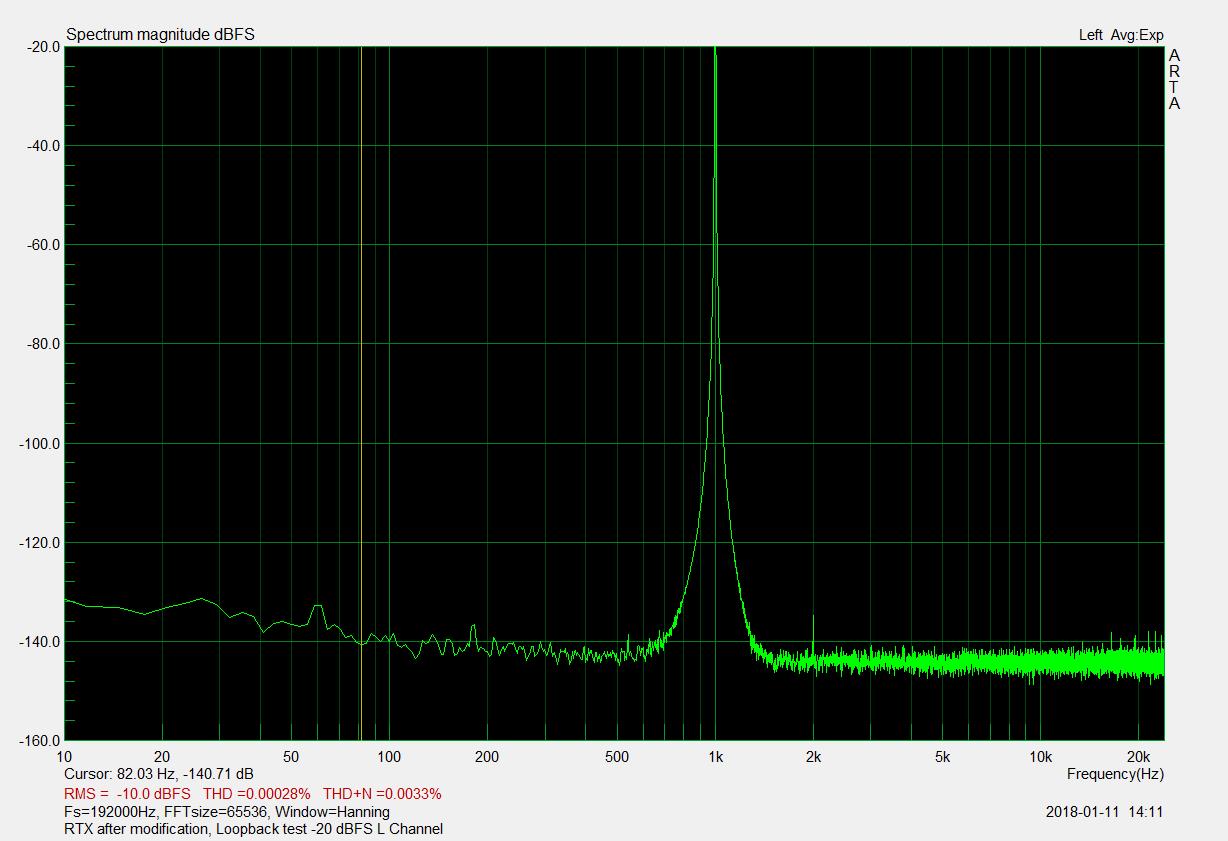
Task: Click the -100.0 y-axis label
Action: [41, 444]
